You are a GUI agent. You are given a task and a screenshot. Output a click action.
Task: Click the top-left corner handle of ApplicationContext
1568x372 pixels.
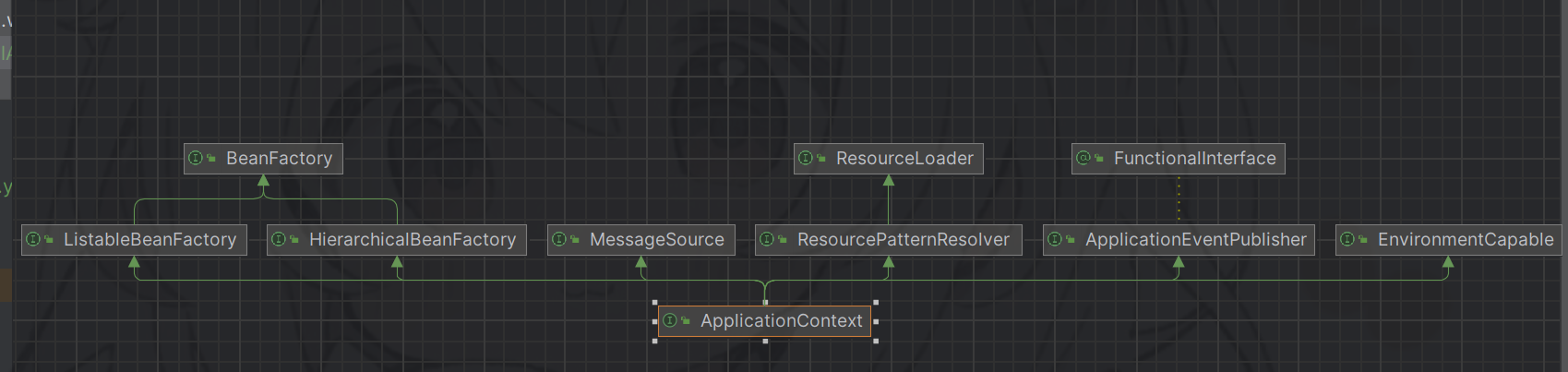[655, 302]
